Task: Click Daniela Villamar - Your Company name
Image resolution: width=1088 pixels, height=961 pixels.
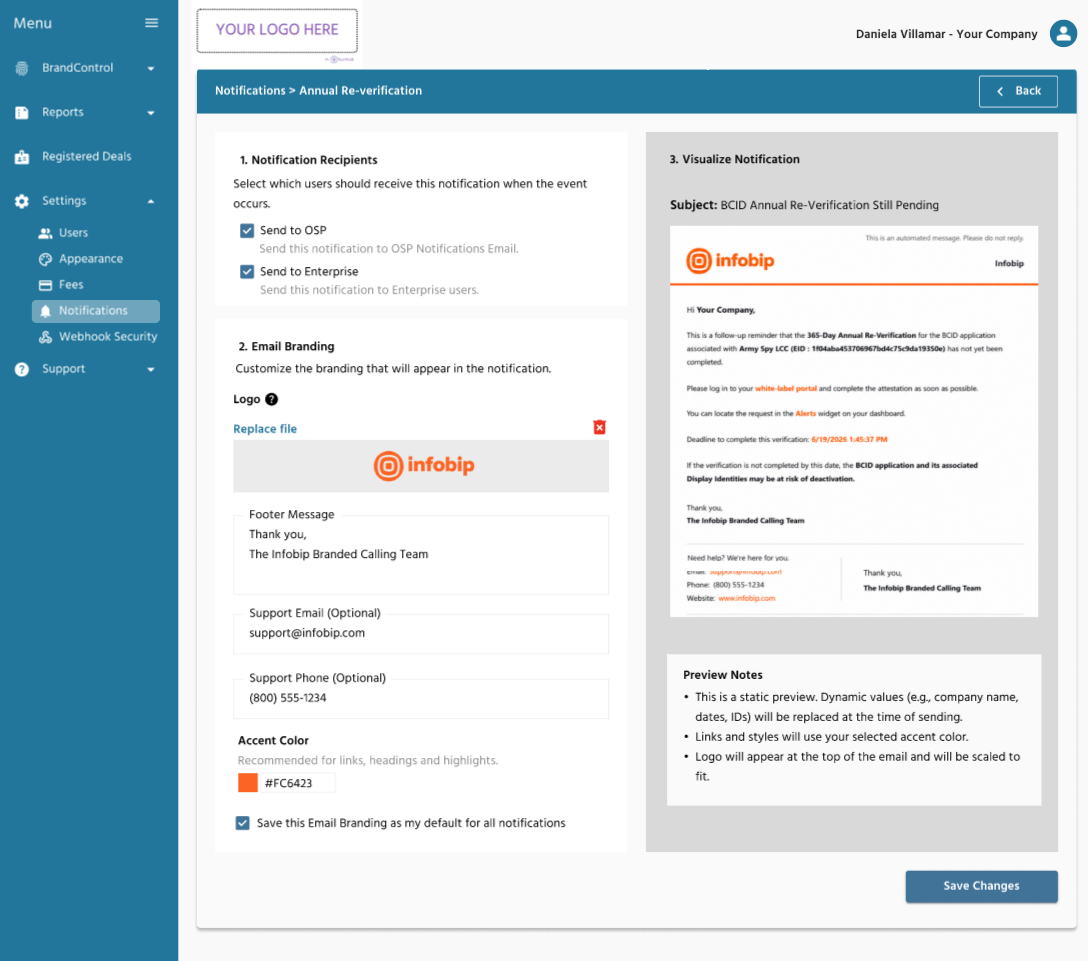Action: click(x=946, y=34)
